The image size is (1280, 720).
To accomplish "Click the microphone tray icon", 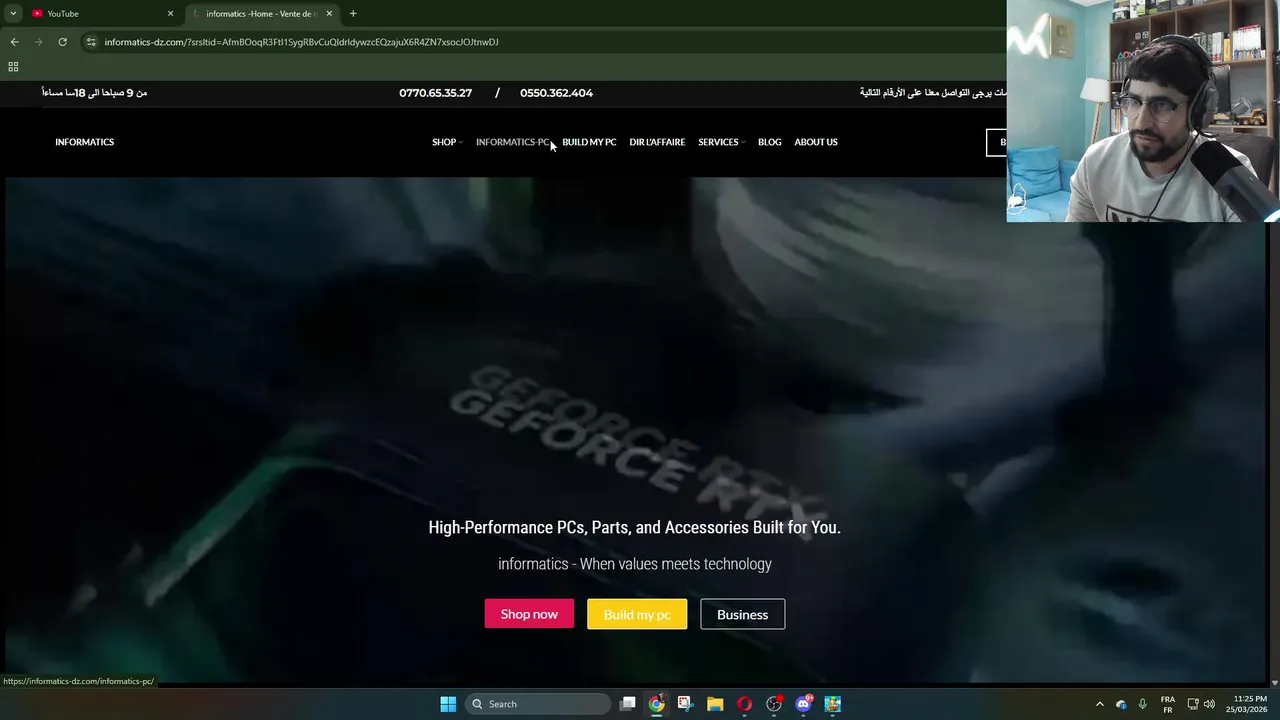I will tap(1142, 704).
